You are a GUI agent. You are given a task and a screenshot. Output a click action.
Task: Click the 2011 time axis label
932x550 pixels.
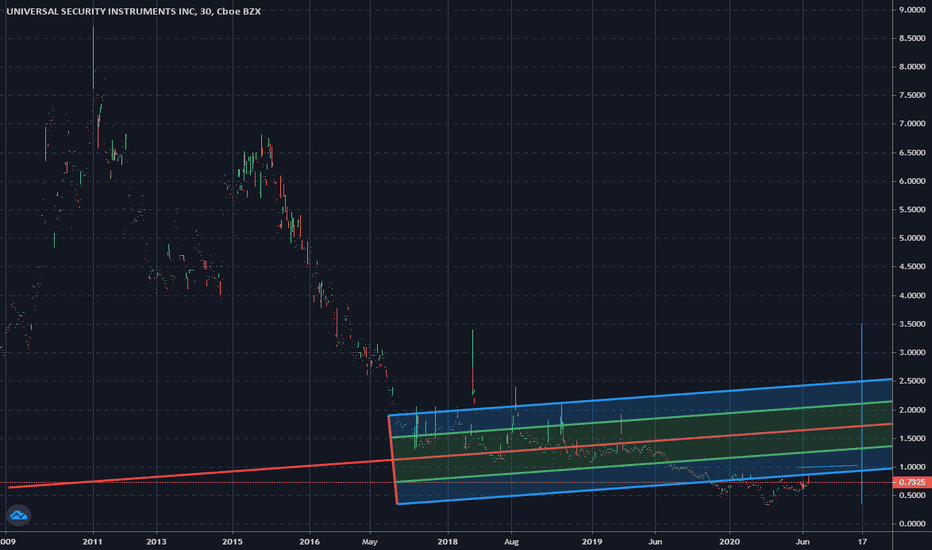[93, 542]
